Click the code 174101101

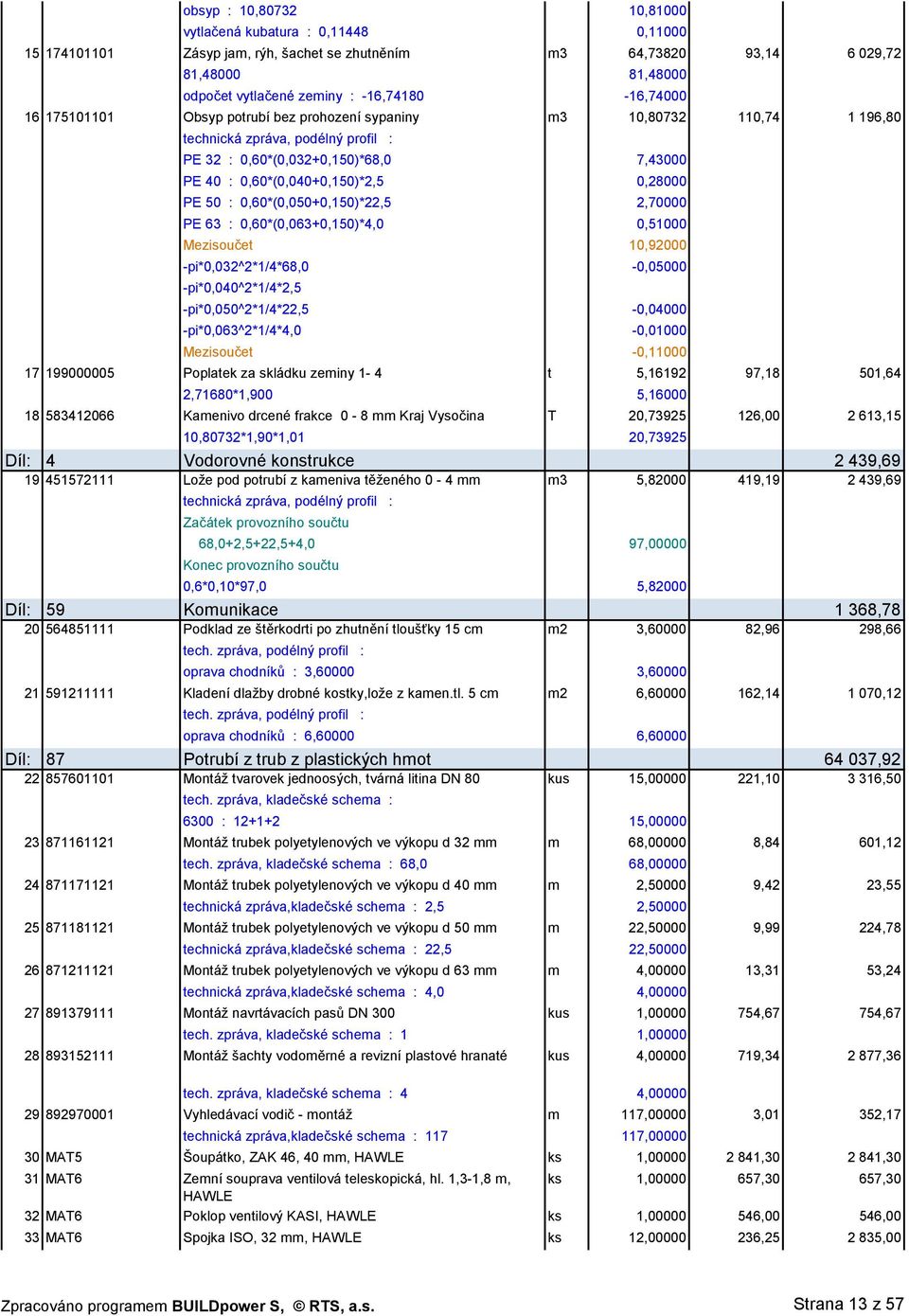80,53
